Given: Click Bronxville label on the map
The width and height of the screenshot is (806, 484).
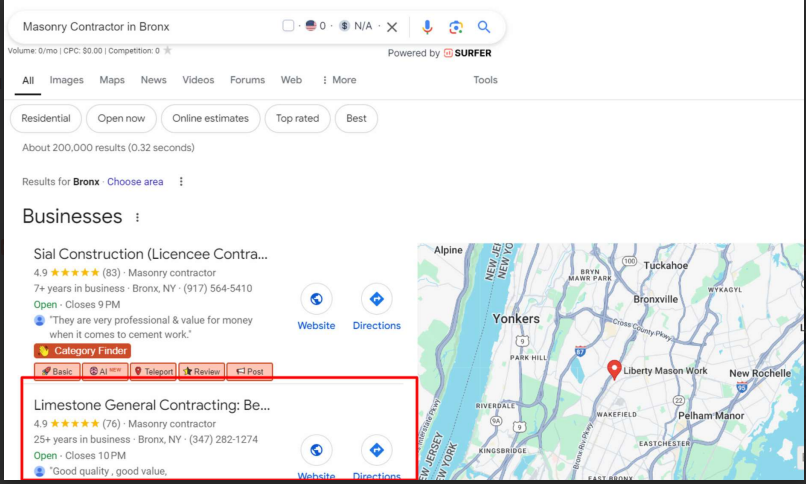Looking at the screenshot, I should (655, 300).
